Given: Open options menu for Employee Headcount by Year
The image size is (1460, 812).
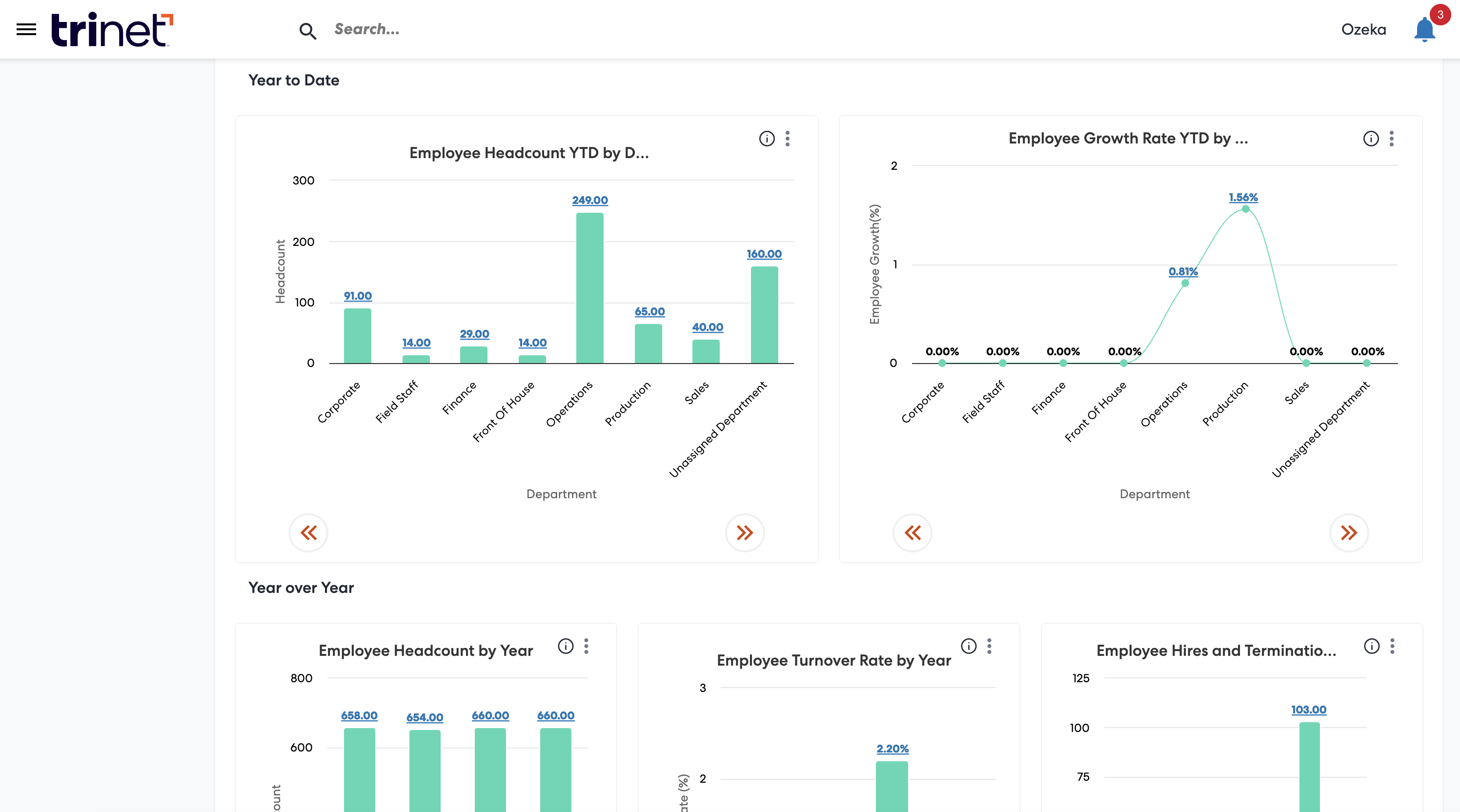Looking at the screenshot, I should click(x=586, y=646).
